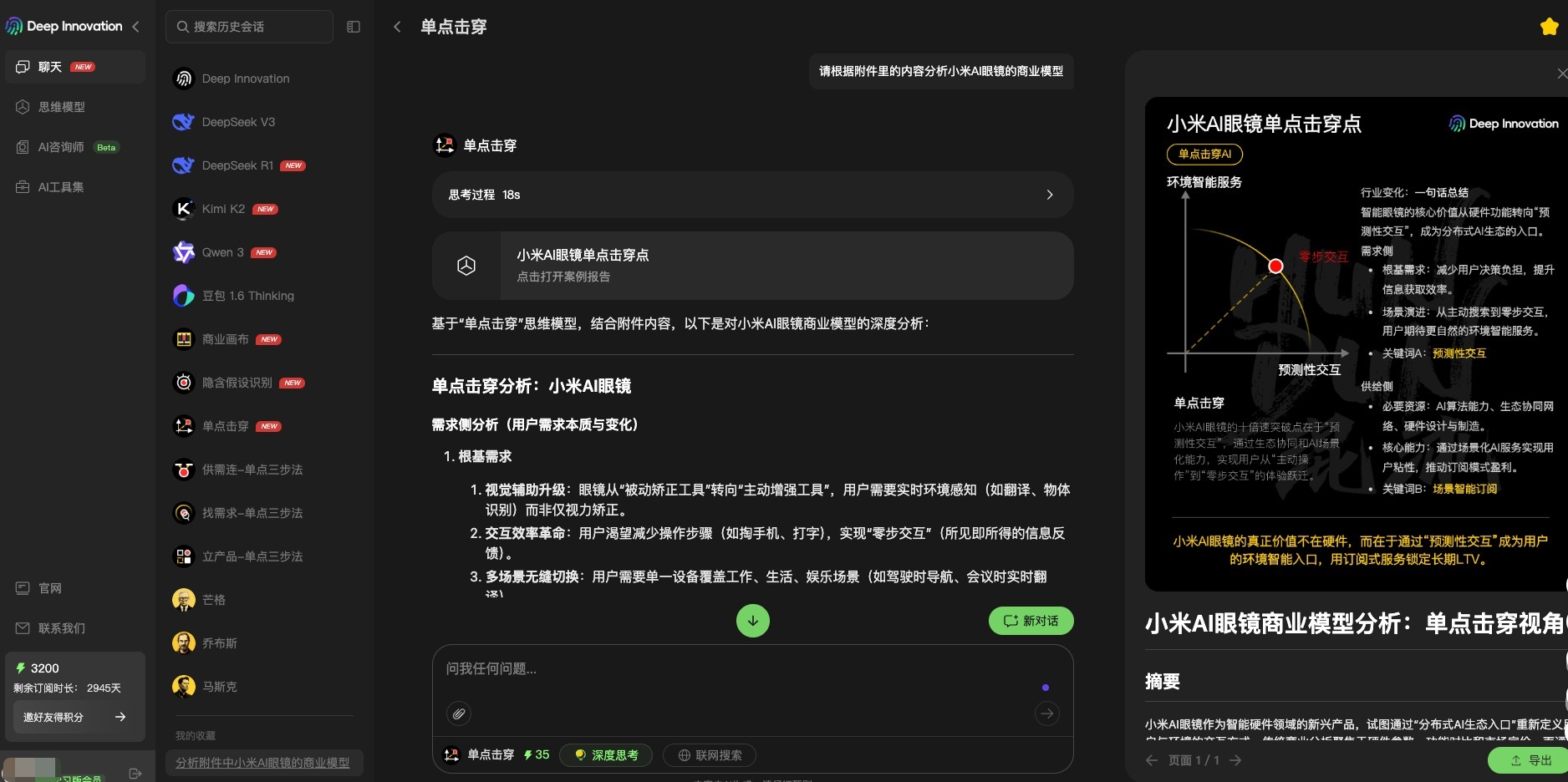Select the Deep Innovation model icon
Image resolution: width=1568 pixels, height=782 pixels.
184,79
